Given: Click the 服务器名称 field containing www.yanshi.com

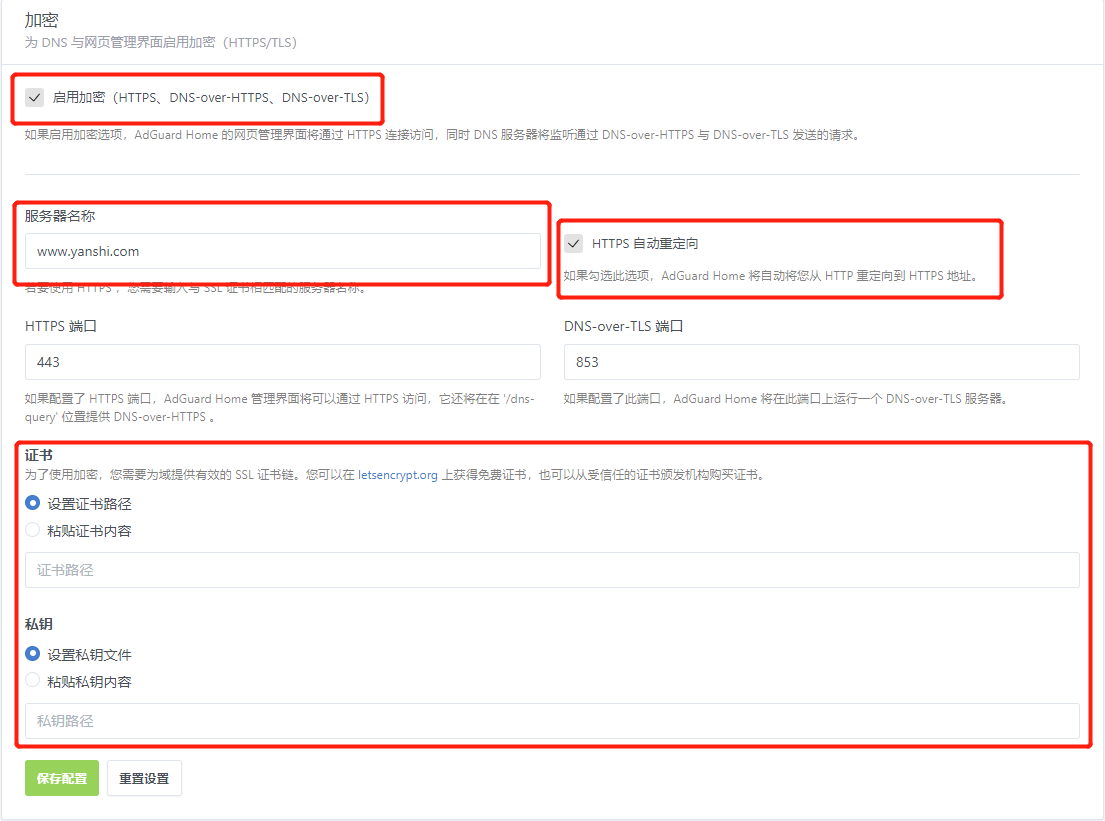Looking at the screenshot, I should 282,252.
